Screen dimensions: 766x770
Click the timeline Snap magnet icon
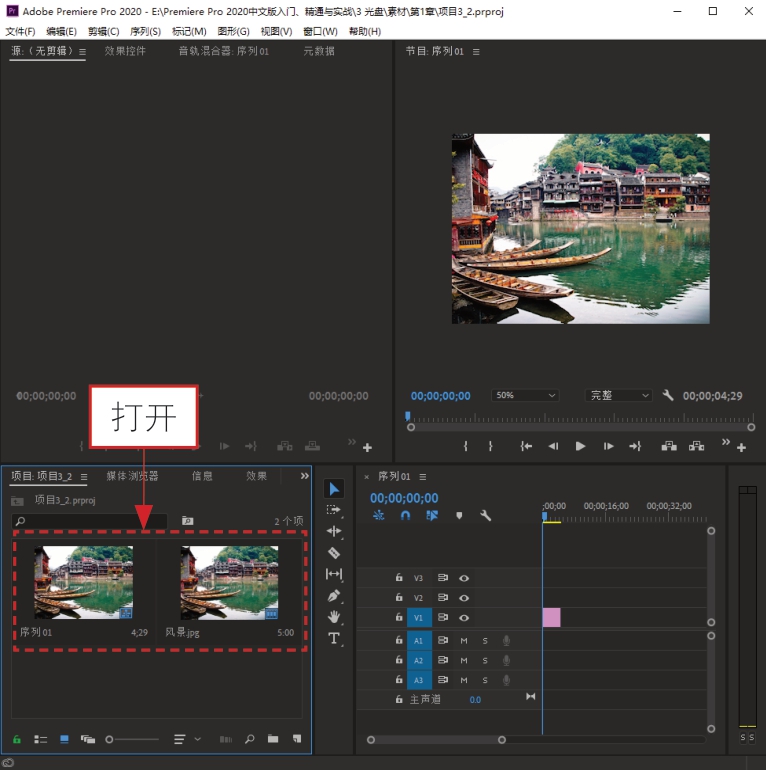click(405, 515)
